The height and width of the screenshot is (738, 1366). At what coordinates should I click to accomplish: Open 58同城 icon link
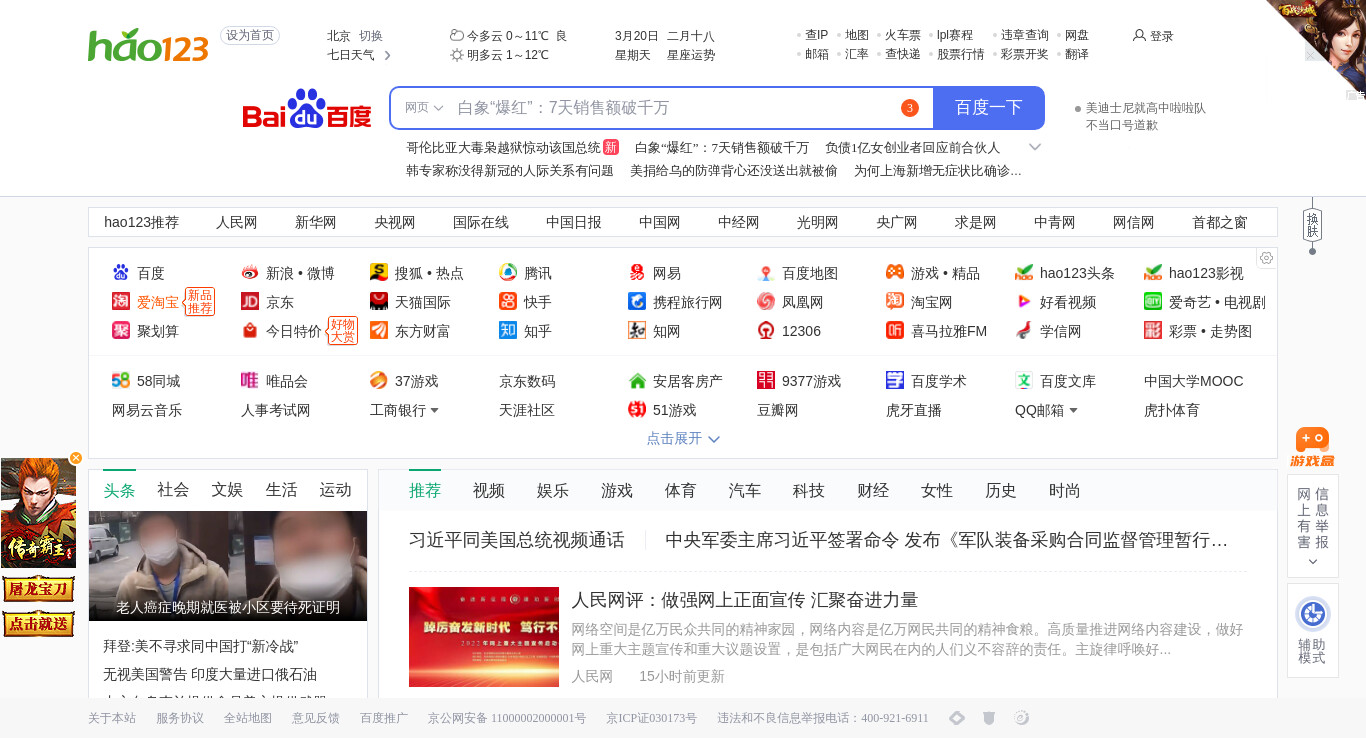click(121, 381)
